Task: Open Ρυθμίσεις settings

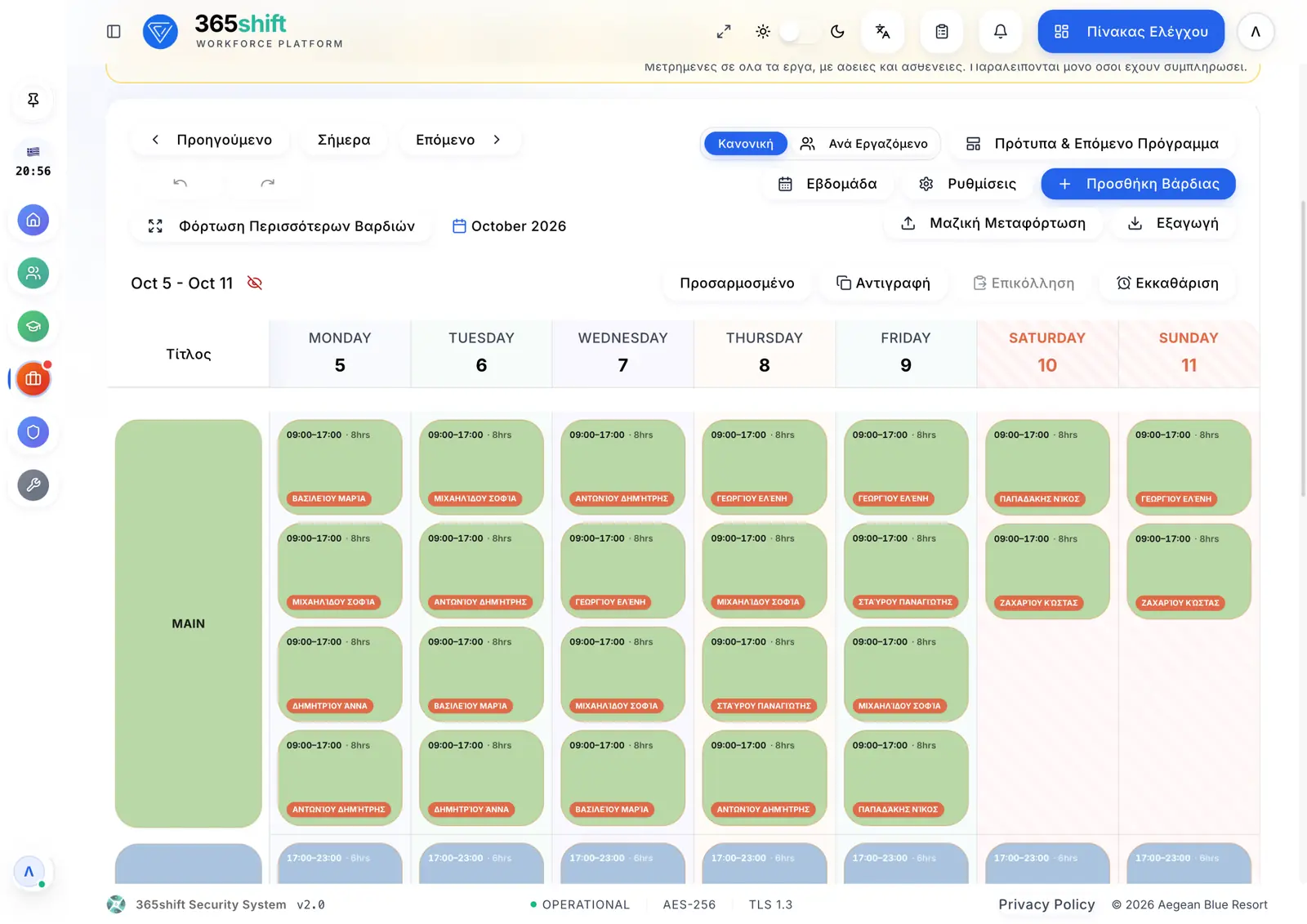Action: point(968,184)
